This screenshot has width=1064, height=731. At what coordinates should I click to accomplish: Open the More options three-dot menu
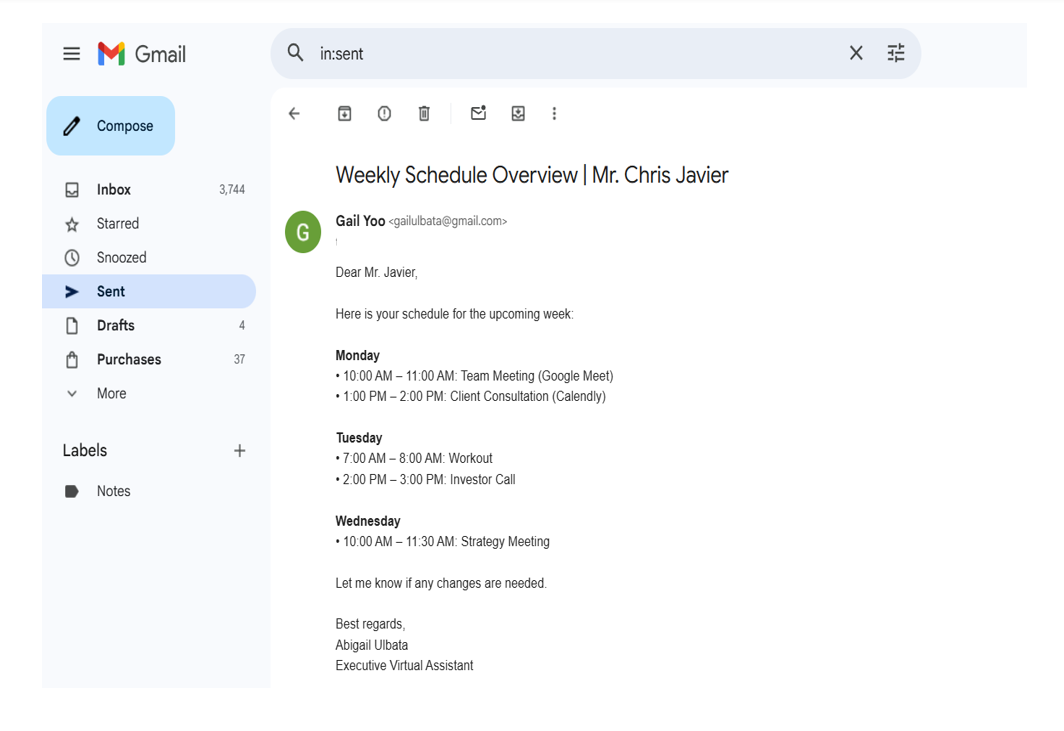[x=554, y=113]
